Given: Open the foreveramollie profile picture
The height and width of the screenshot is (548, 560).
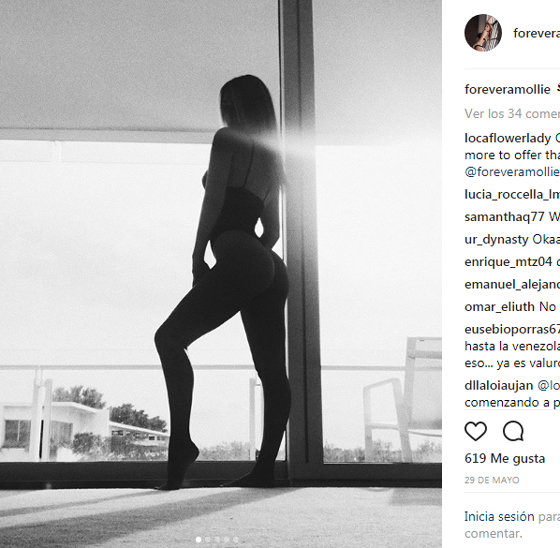Looking at the screenshot, I should click(483, 33).
